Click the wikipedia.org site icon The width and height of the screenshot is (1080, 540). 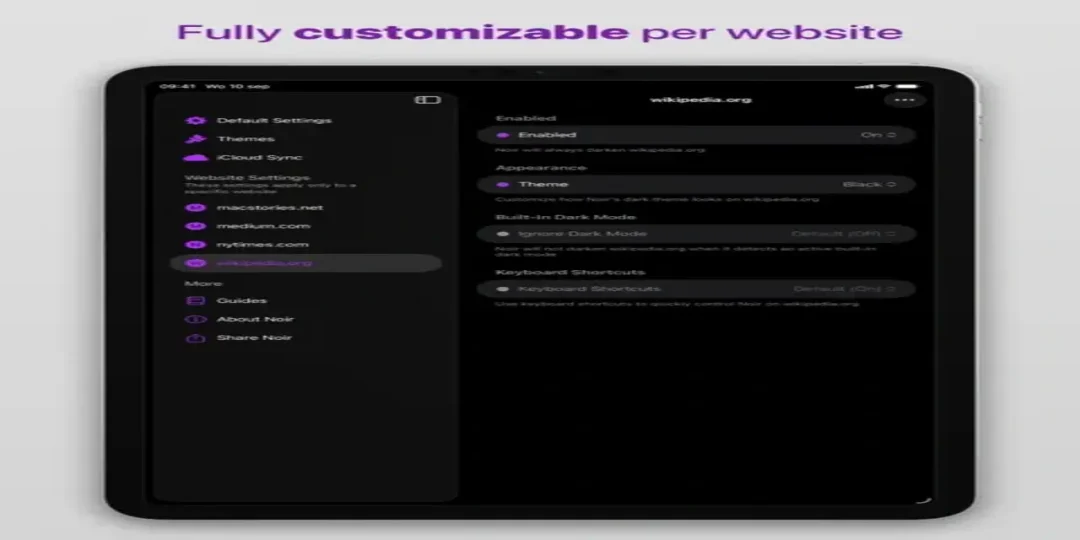click(x=196, y=263)
